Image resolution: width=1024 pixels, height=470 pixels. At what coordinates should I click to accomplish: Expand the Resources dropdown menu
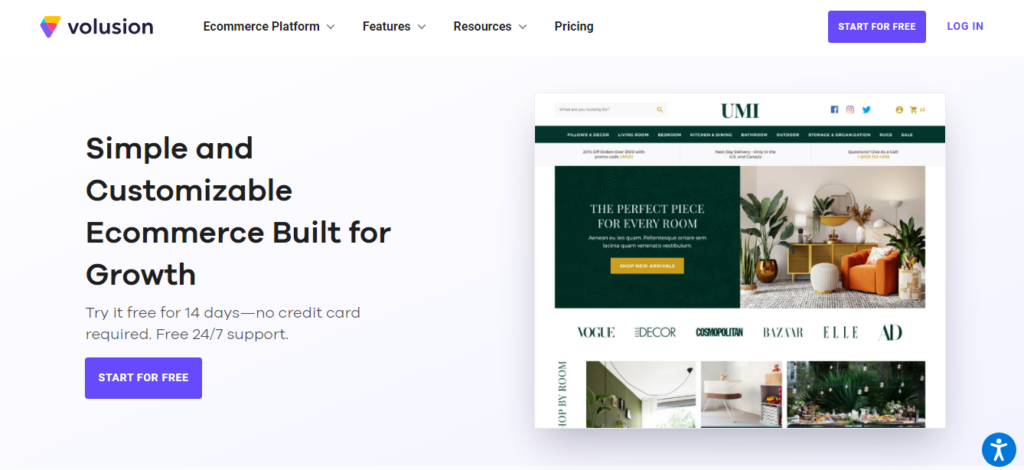pos(490,27)
